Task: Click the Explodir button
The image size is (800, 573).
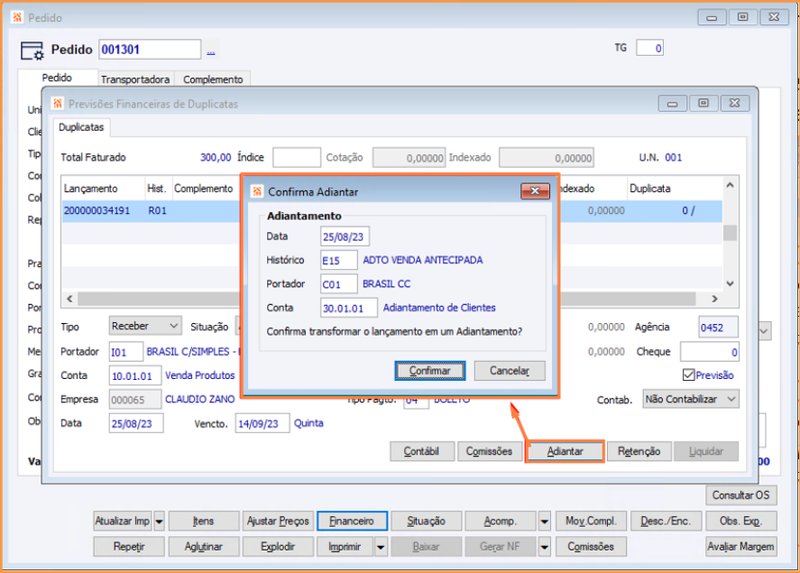Action: pos(278,546)
